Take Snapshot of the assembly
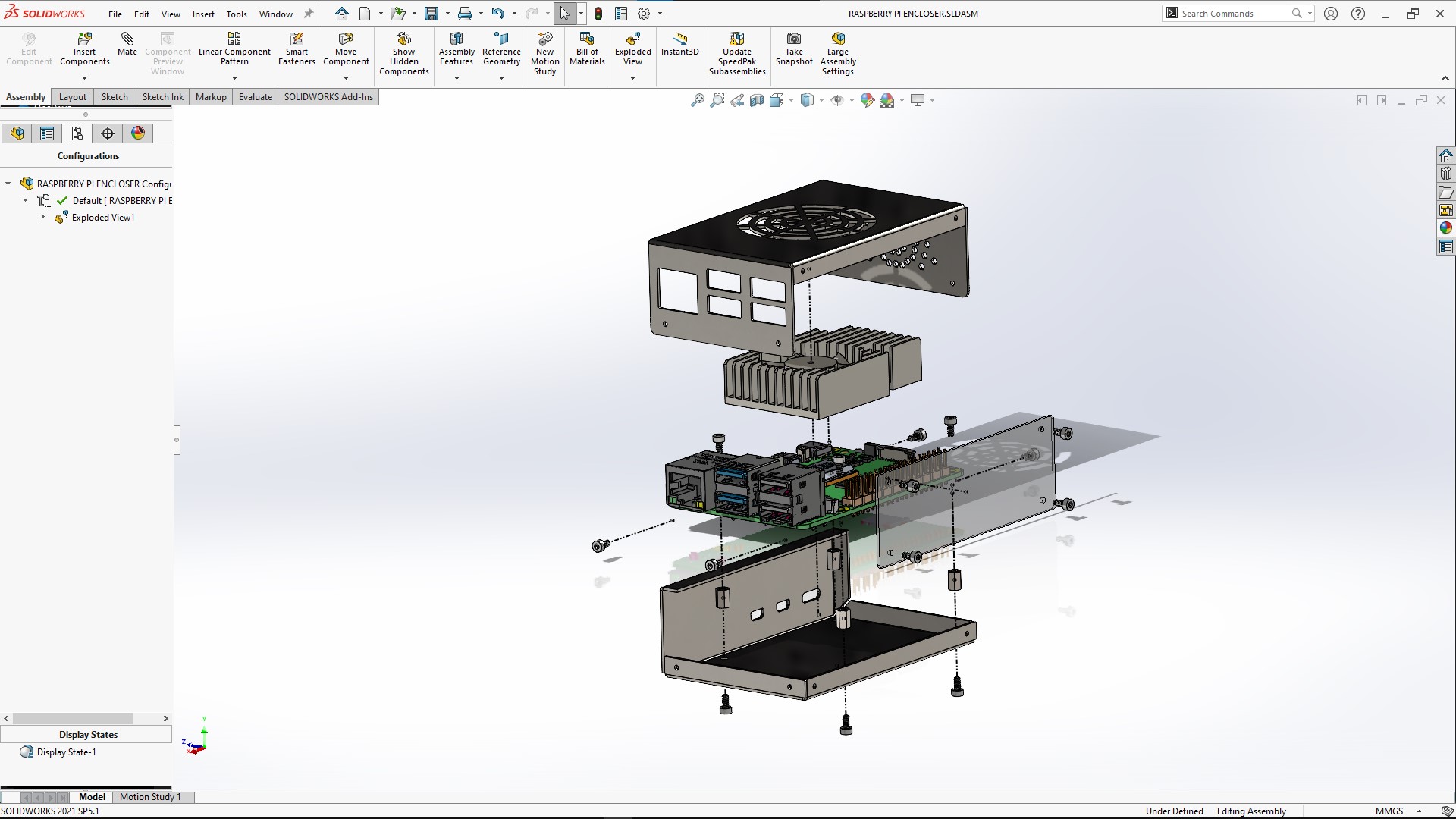Screen dimensions: 1456x819 click(x=794, y=50)
